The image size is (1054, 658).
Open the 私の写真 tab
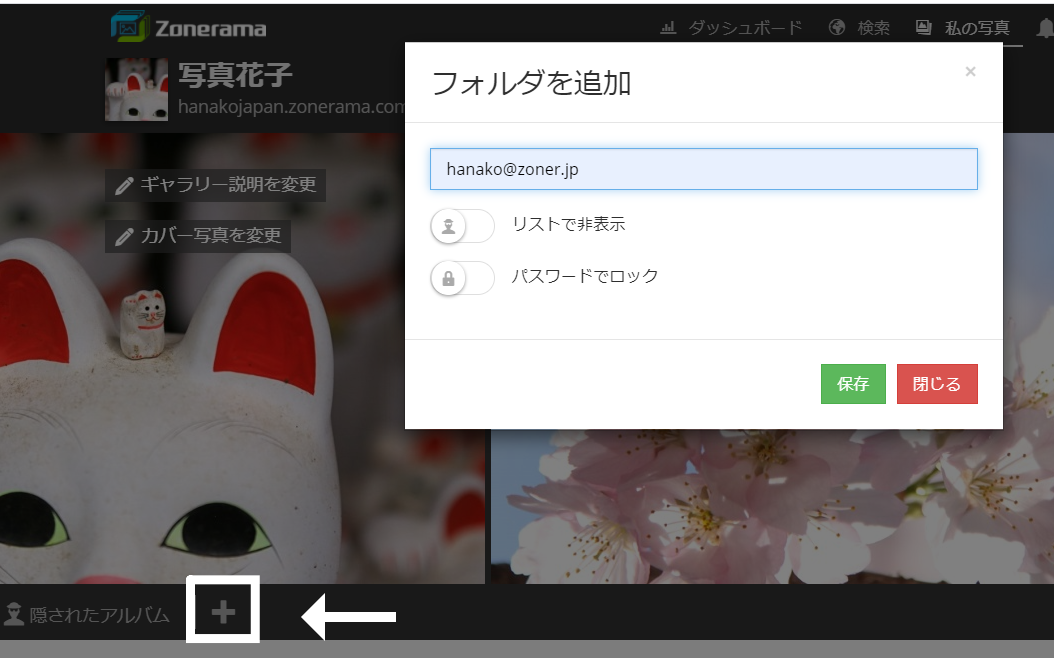(x=977, y=28)
